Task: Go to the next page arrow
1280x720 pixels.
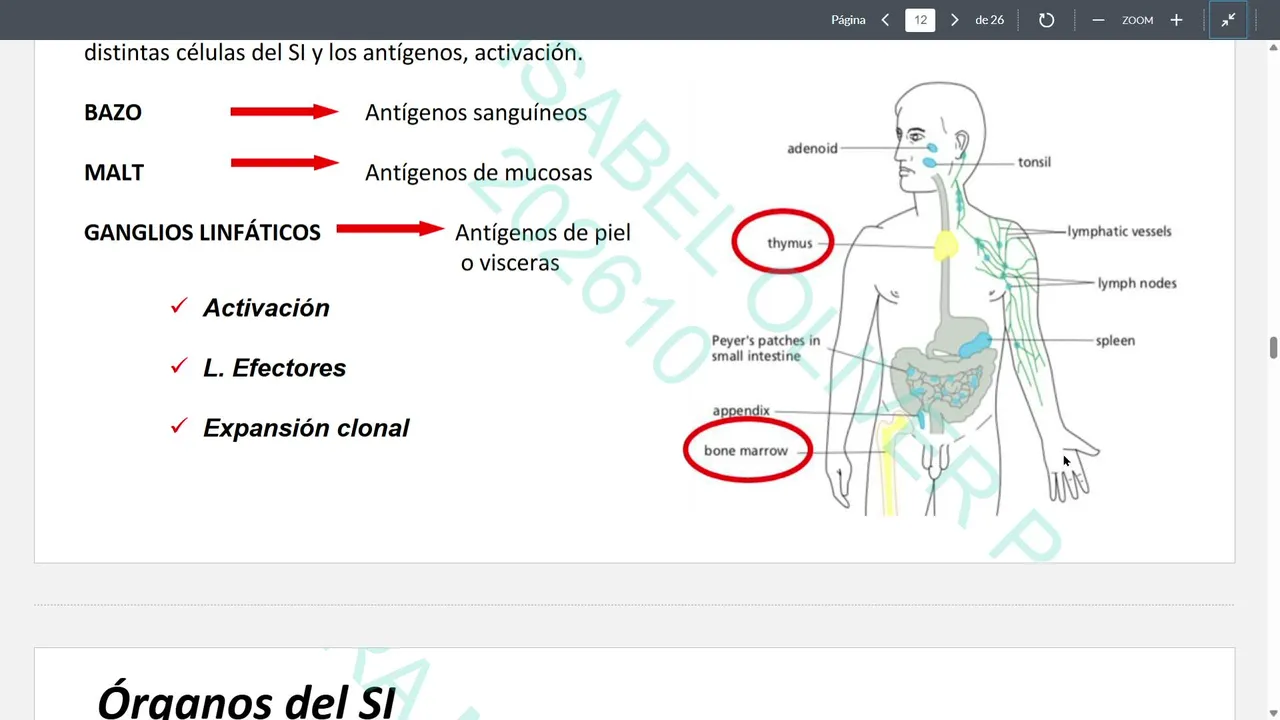Action: [x=954, y=20]
